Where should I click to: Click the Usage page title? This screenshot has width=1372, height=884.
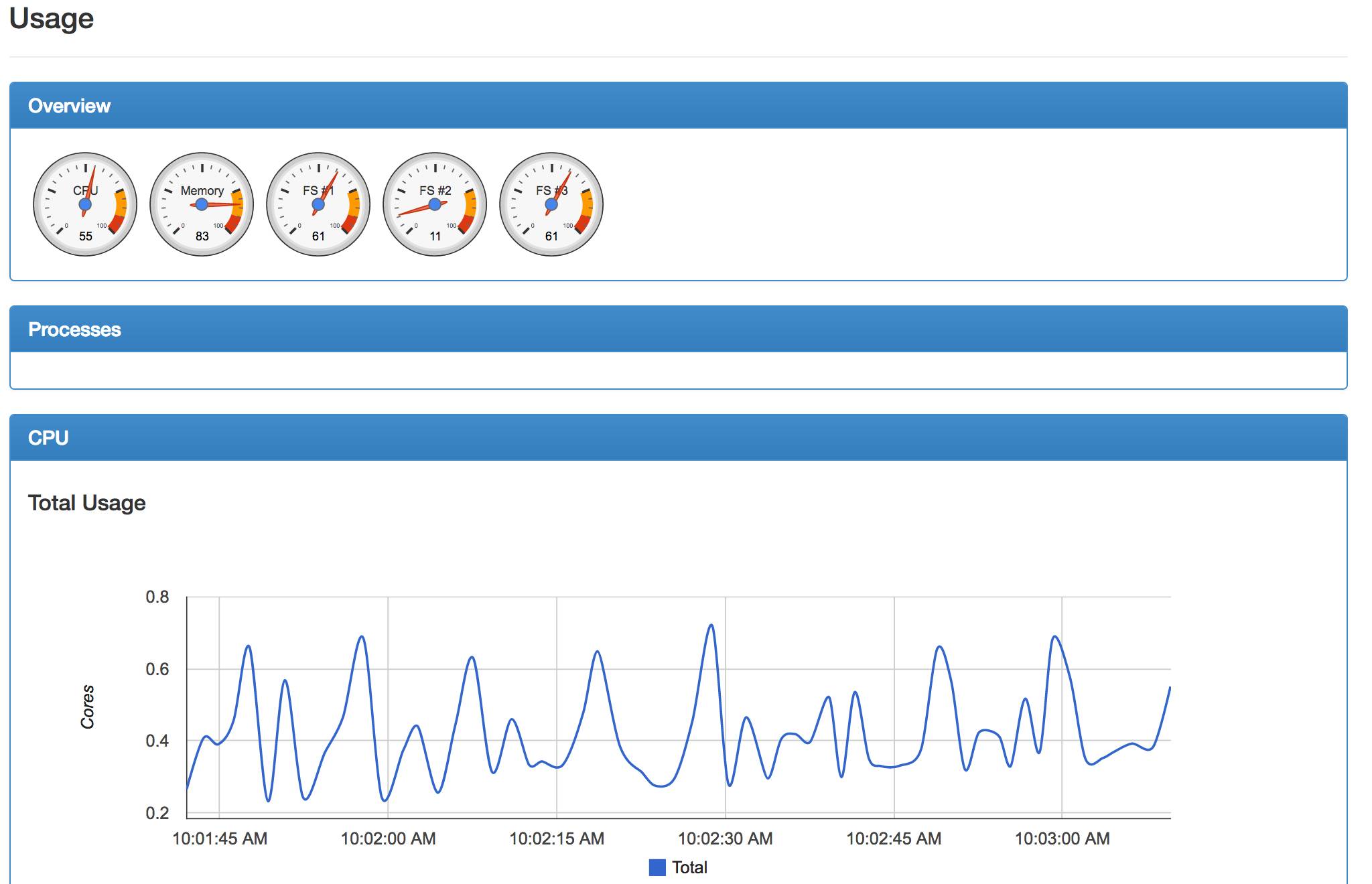click(52, 19)
